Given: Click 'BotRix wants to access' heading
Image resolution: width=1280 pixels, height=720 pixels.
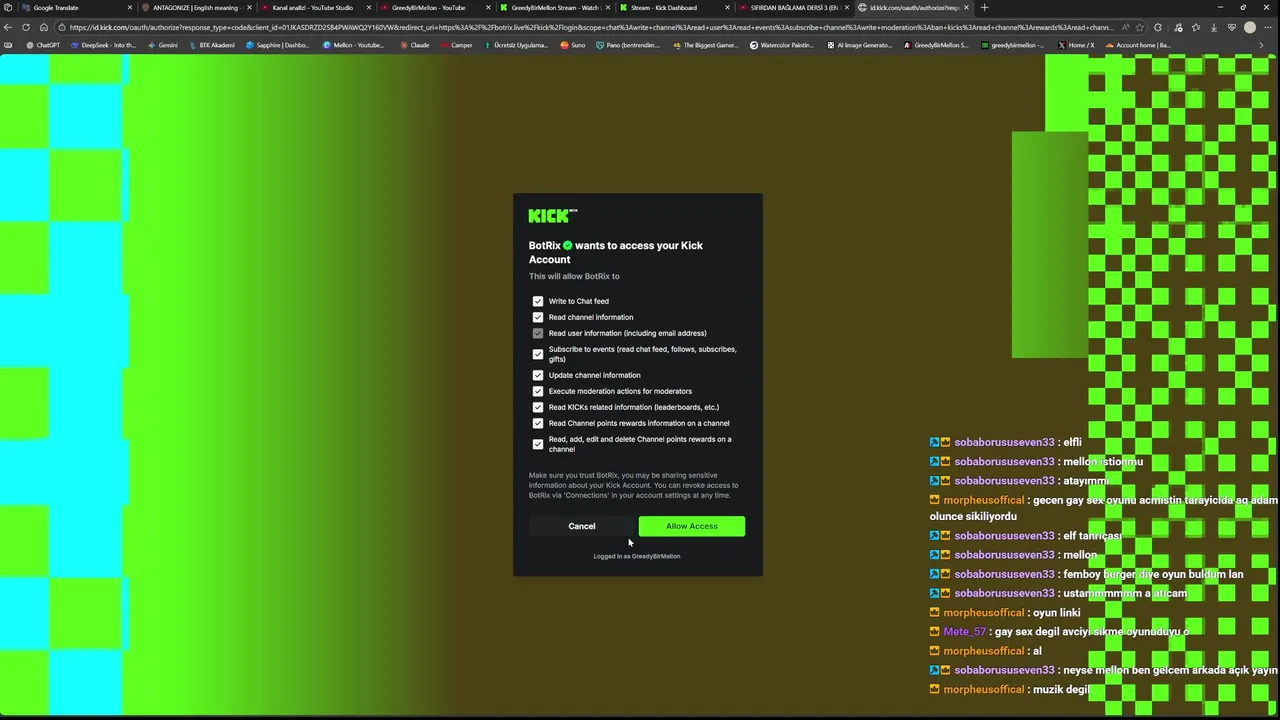Looking at the screenshot, I should point(616,252).
